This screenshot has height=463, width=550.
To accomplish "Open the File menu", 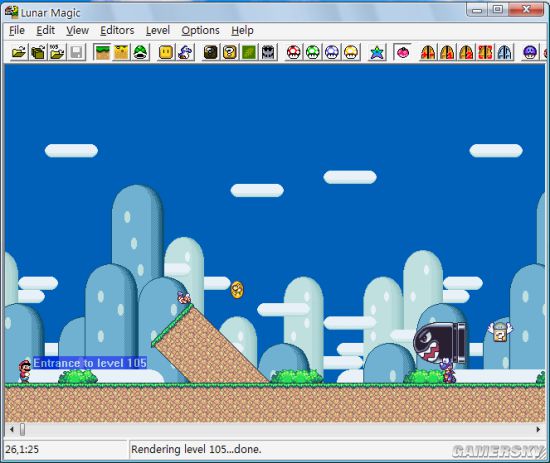I will [17, 31].
